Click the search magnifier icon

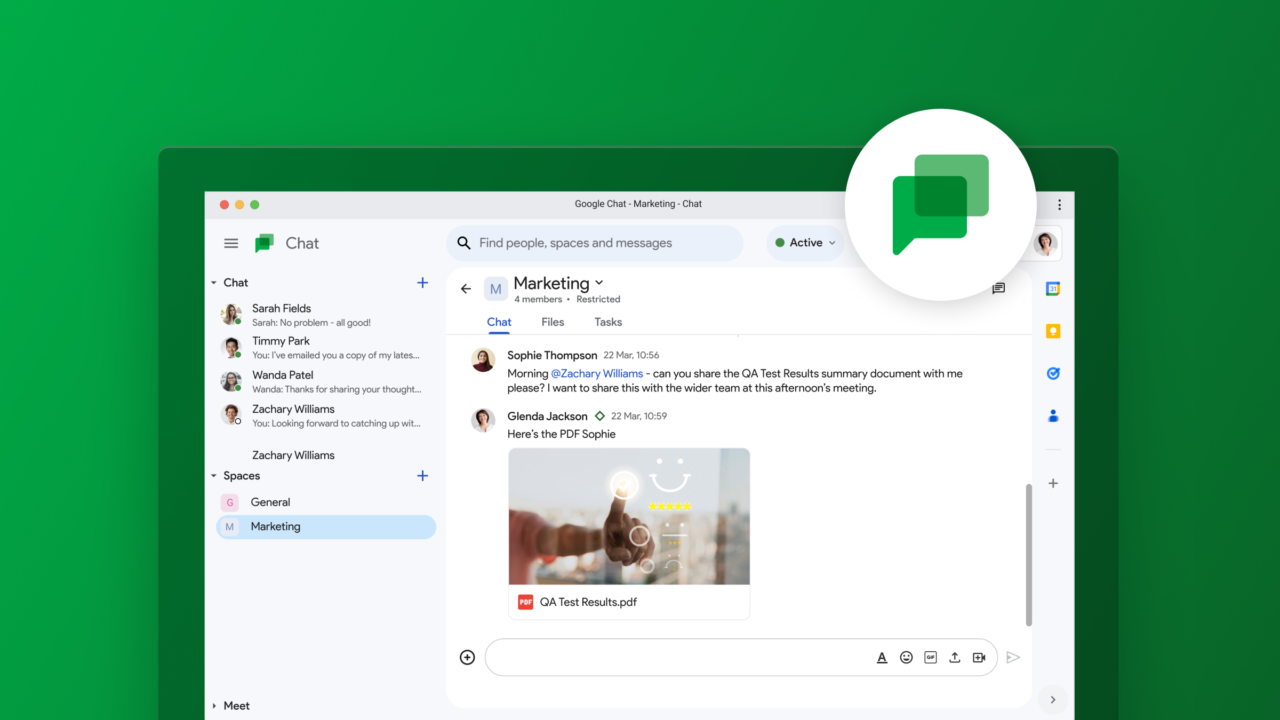tap(464, 243)
